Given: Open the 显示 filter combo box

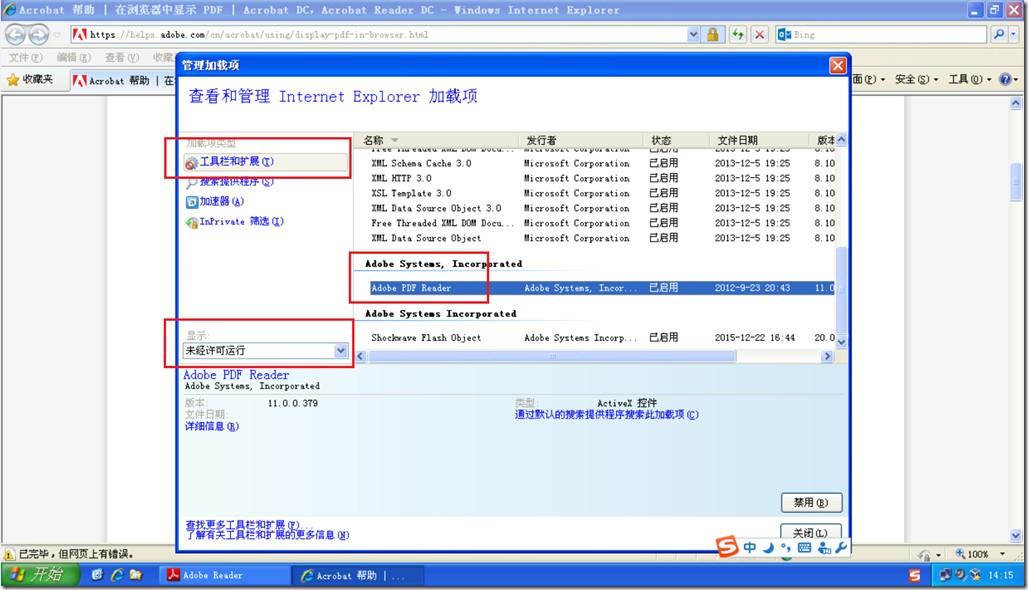Looking at the screenshot, I should [266, 351].
